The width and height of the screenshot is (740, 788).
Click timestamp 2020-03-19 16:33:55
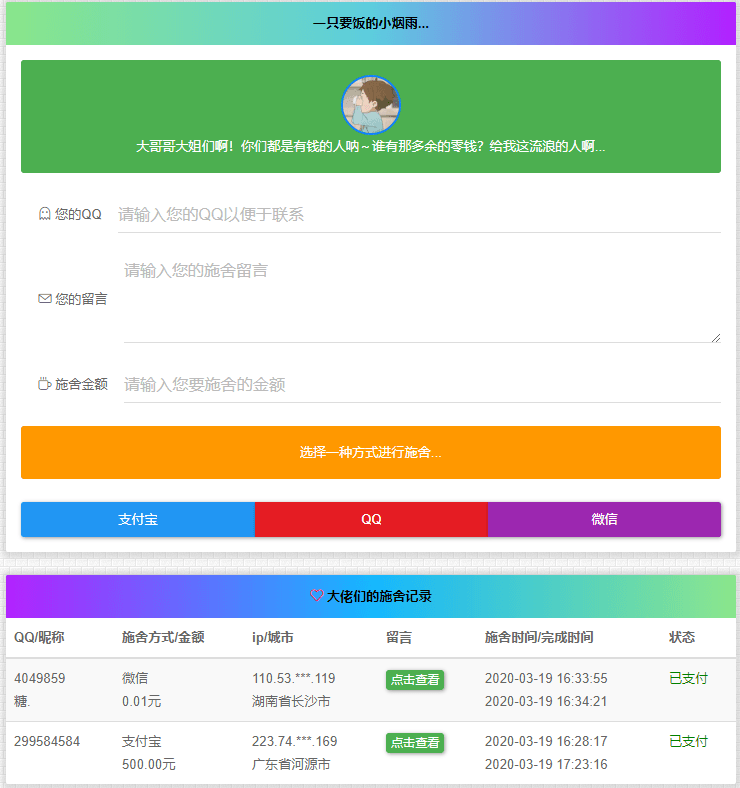point(546,678)
